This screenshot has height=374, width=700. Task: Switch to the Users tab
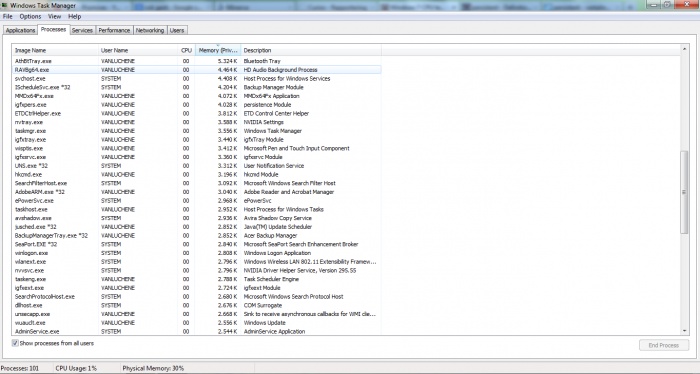[x=177, y=30]
